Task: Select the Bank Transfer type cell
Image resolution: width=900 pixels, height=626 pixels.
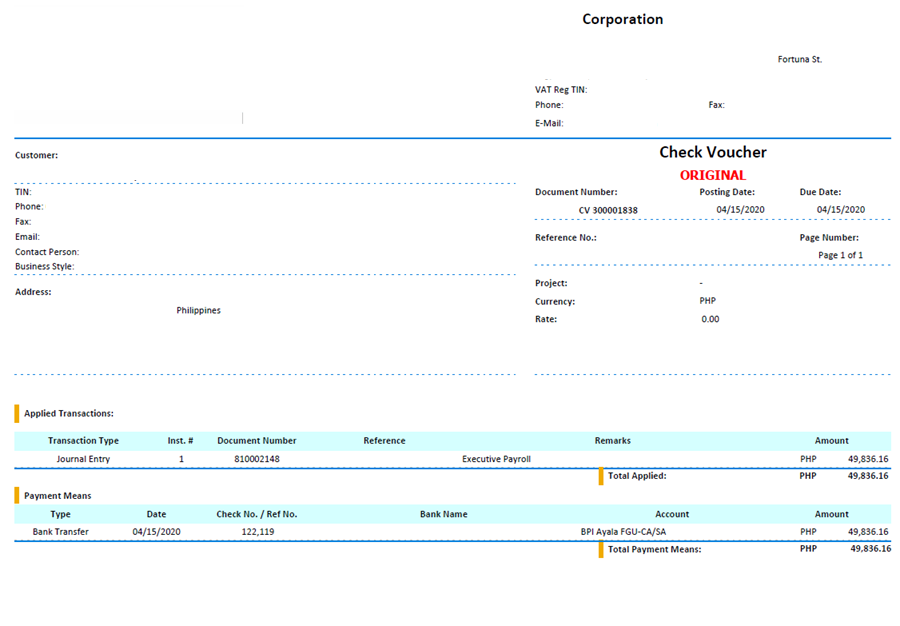Action: coord(60,532)
